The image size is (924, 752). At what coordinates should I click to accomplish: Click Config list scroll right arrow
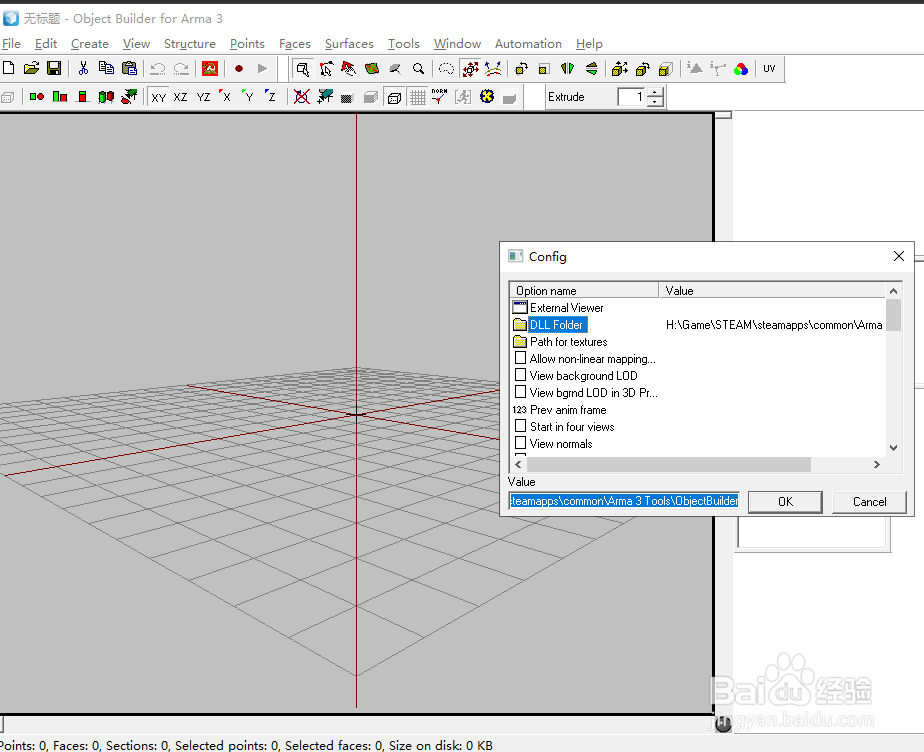[x=877, y=464]
